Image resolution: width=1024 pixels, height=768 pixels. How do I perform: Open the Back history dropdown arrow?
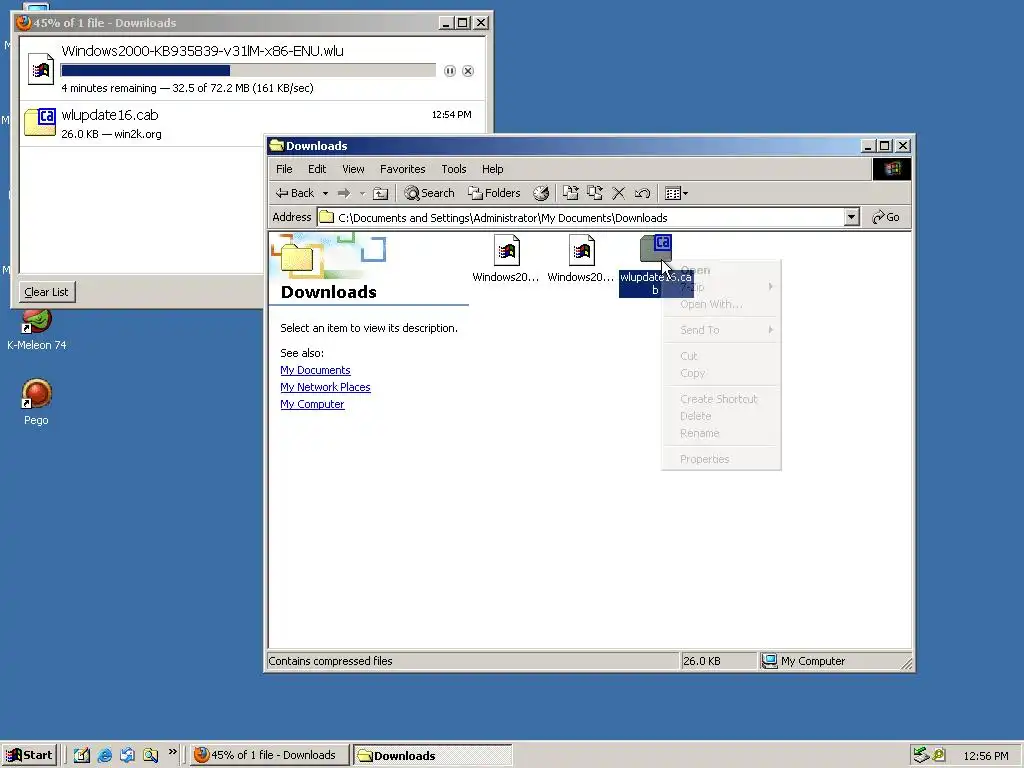point(325,193)
